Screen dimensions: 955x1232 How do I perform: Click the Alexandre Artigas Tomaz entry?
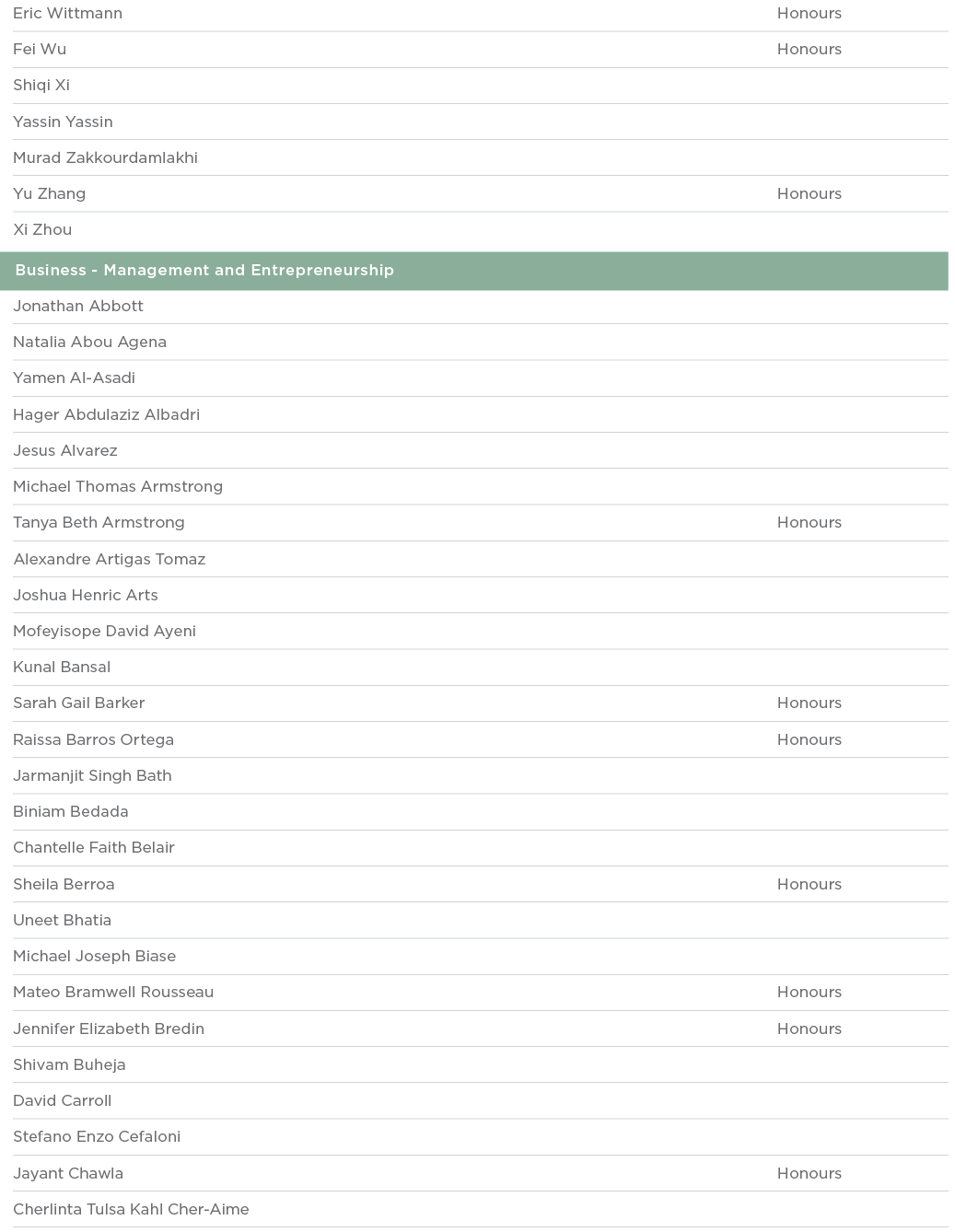(x=109, y=560)
